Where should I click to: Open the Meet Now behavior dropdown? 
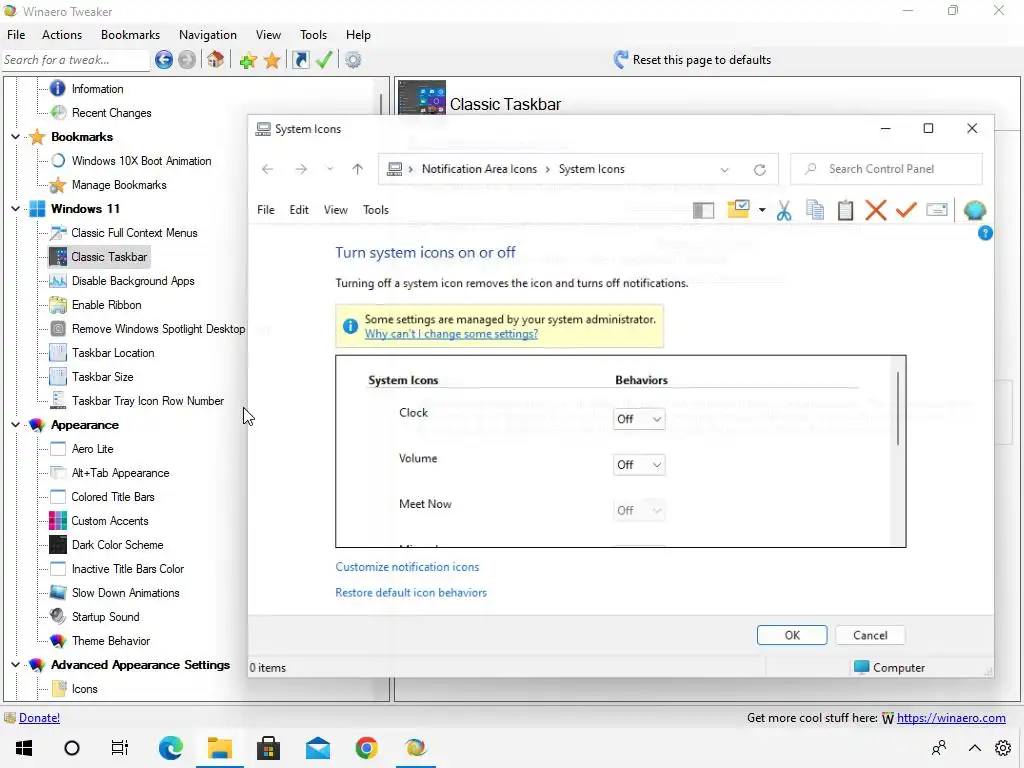pyautogui.click(x=639, y=511)
